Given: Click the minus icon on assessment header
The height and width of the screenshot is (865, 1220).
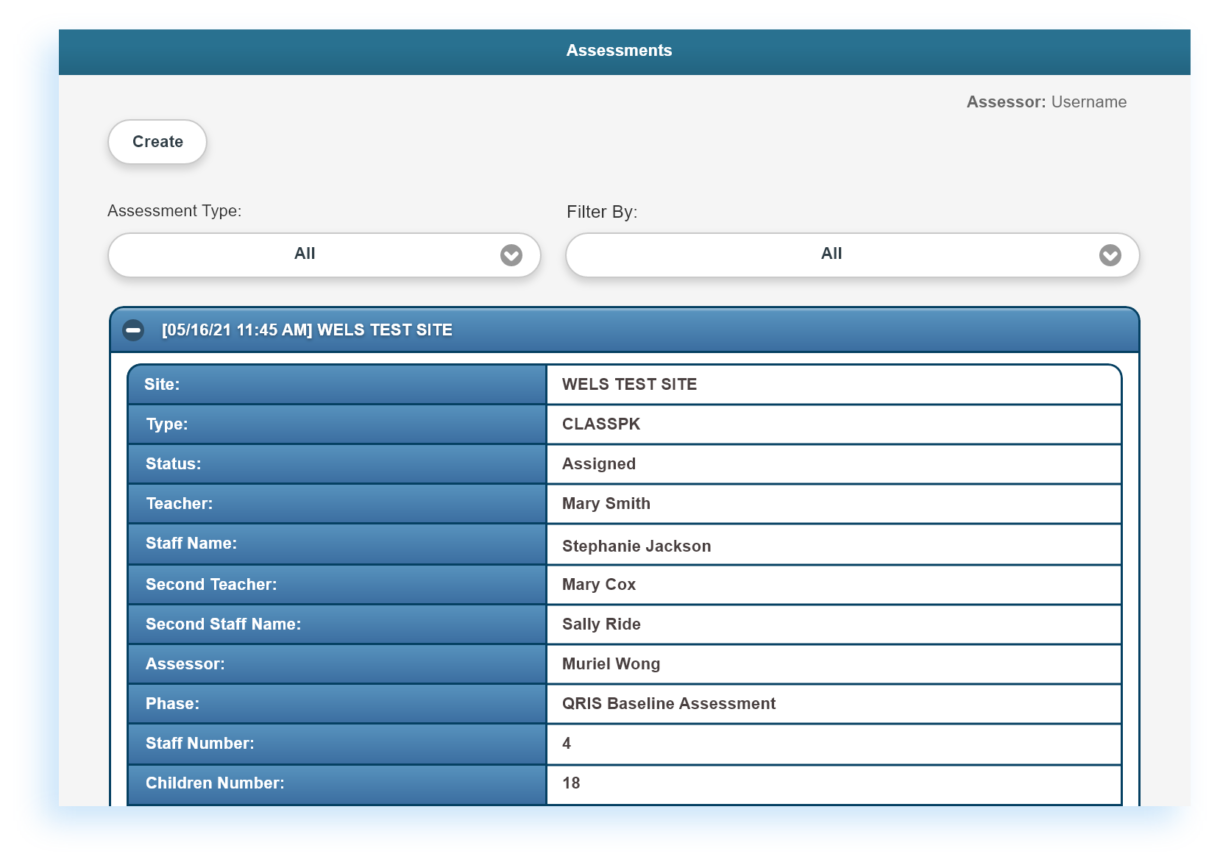Looking at the screenshot, I should click(133, 330).
